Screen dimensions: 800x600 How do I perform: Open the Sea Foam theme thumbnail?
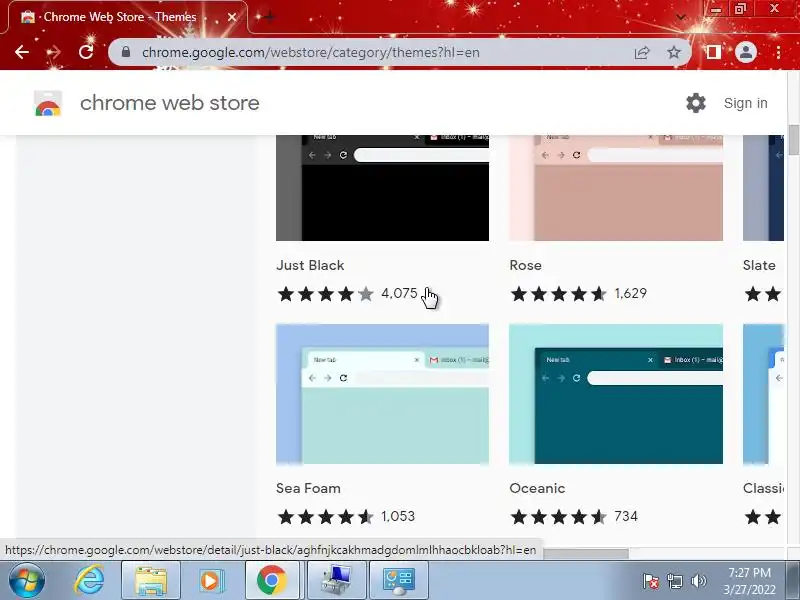[x=382, y=394]
